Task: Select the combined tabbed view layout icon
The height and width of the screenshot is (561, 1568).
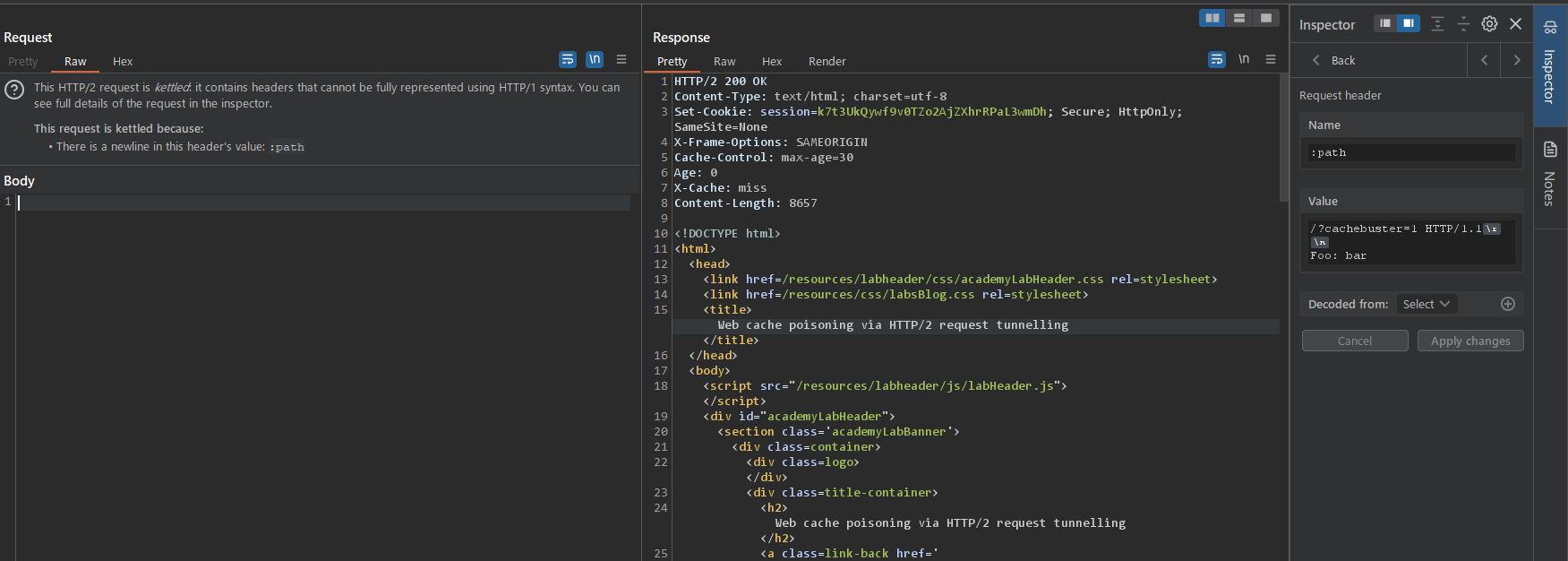Action: [1266, 18]
